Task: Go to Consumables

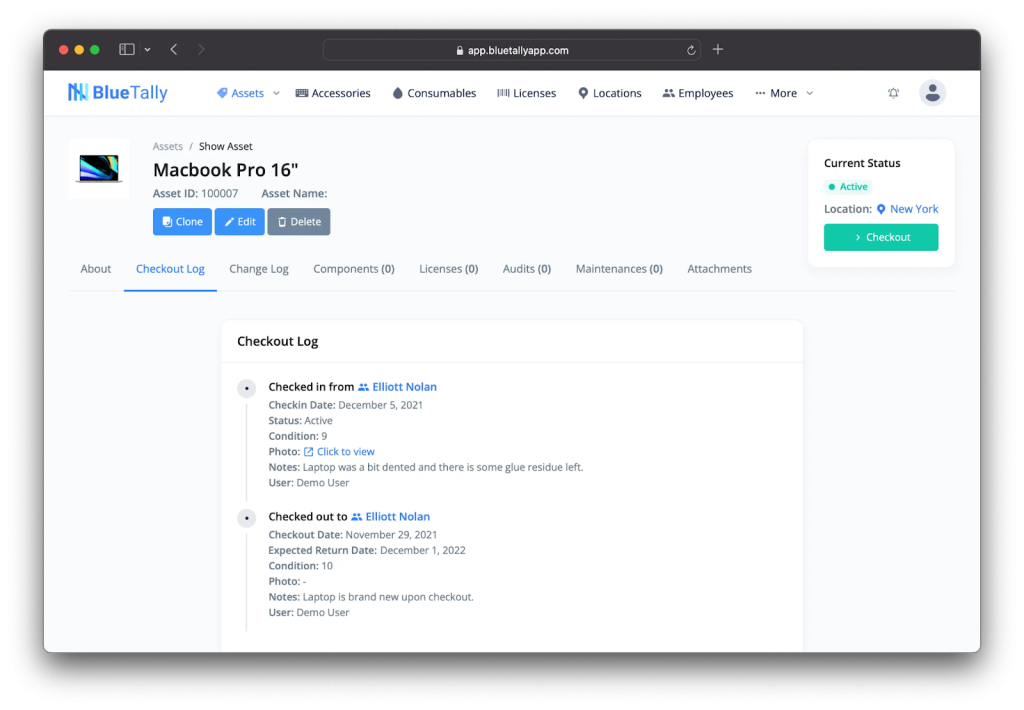Action: (434, 93)
